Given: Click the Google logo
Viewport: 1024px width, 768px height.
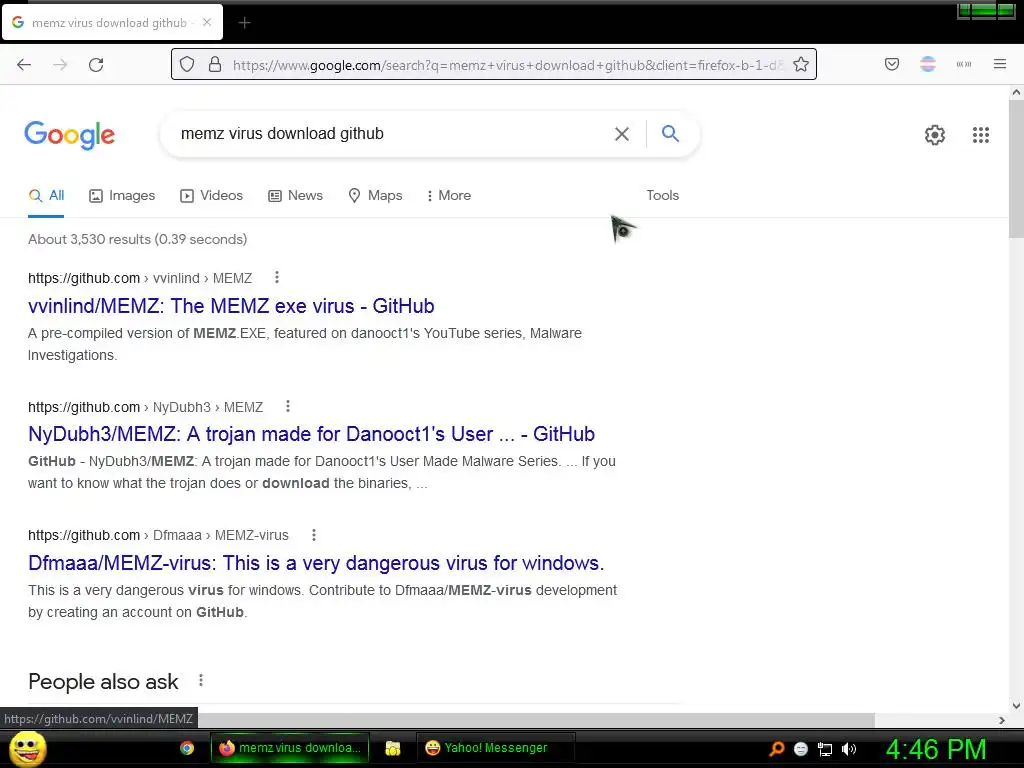Looking at the screenshot, I should click(70, 135).
